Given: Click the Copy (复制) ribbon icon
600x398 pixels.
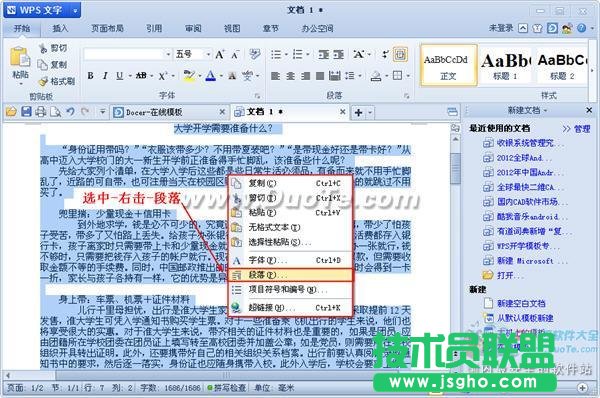Looking at the screenshot, I should pyautogui.click(x=42, y=65).
